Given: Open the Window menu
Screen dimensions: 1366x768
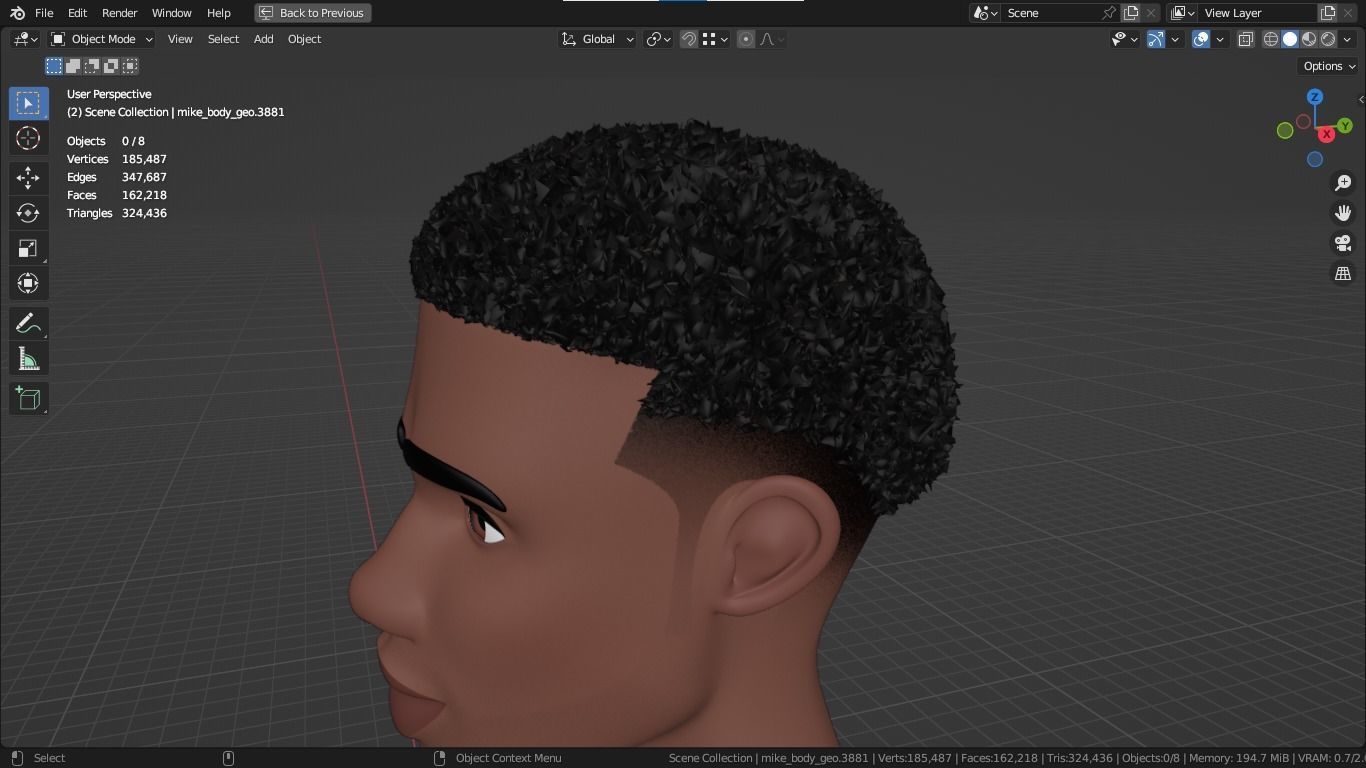Looking at the screenshot, I should [171, 13].
